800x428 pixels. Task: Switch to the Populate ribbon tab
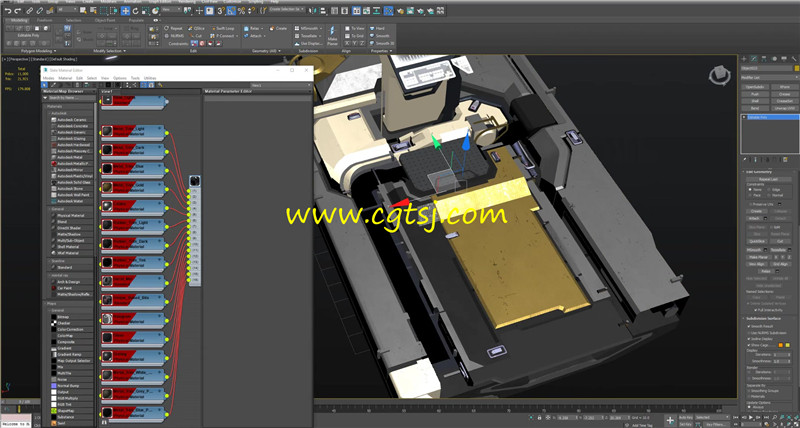click(x=136, y=20)
